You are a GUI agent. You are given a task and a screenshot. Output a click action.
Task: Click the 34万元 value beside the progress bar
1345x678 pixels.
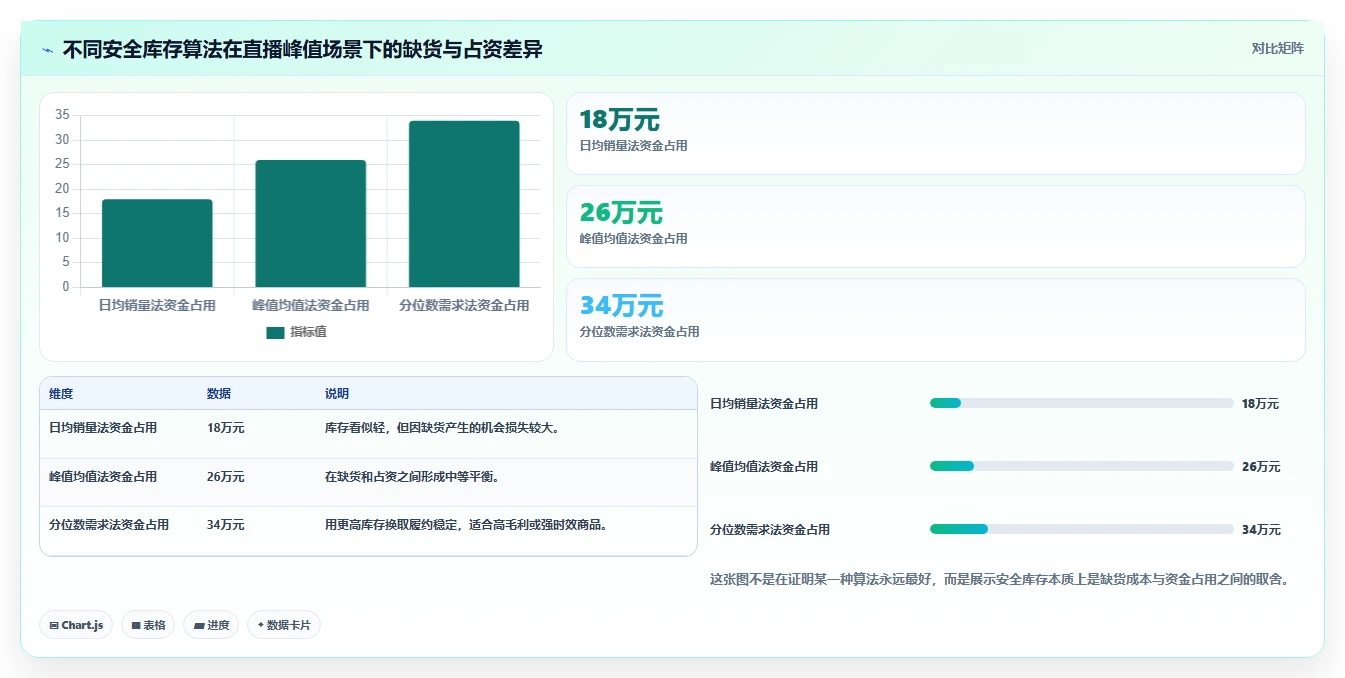click(1261, 530)
